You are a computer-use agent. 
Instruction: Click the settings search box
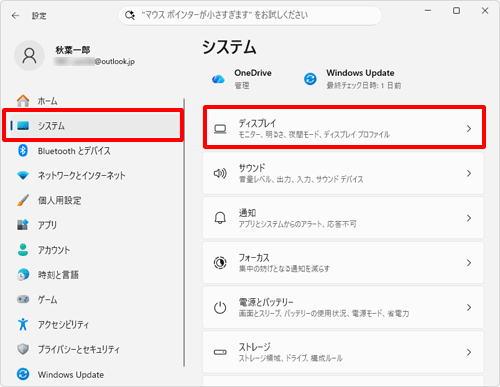pyautogui.click(x=250, y=15)
